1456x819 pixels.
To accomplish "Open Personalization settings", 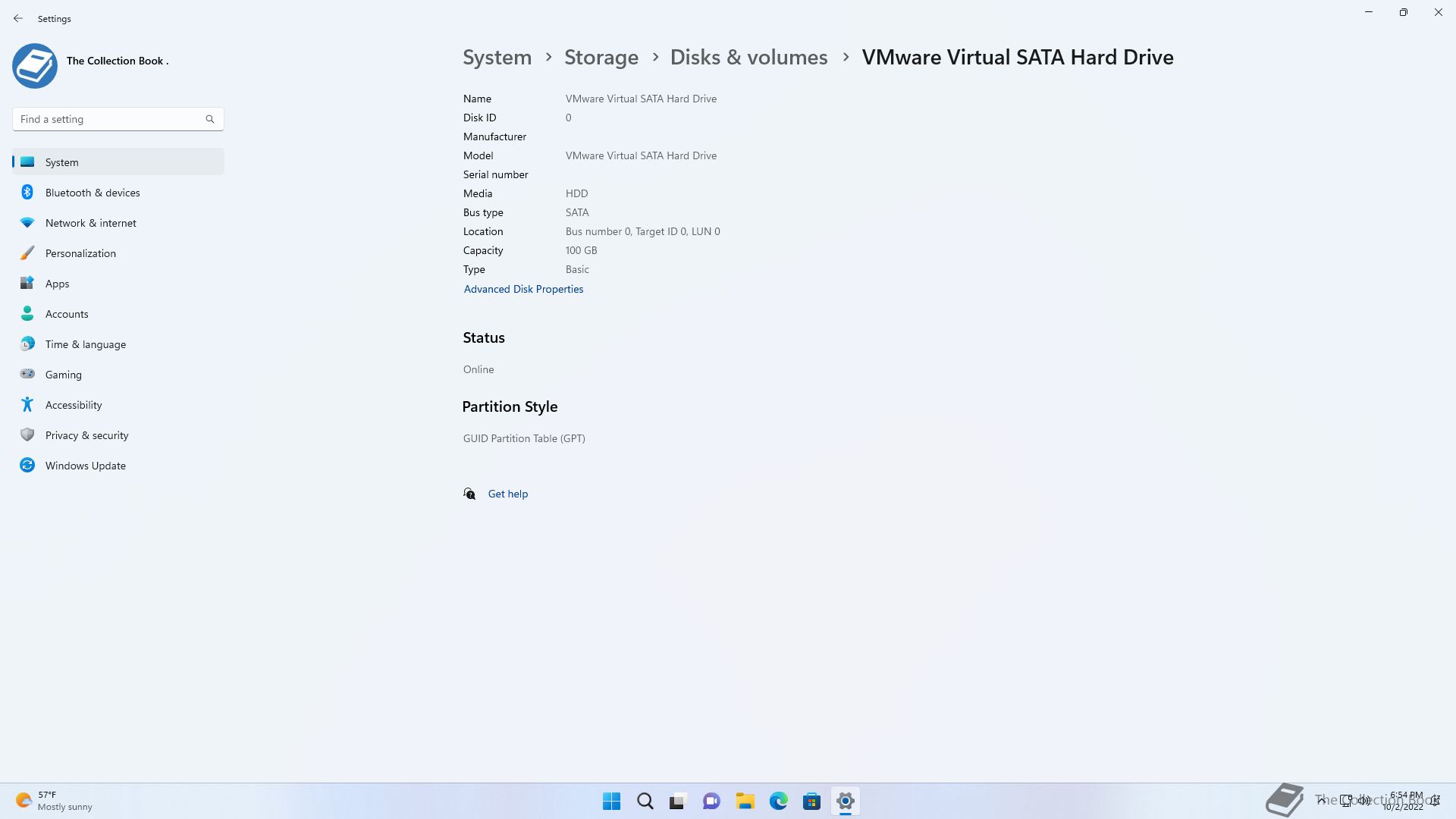I will coord(80,253).
